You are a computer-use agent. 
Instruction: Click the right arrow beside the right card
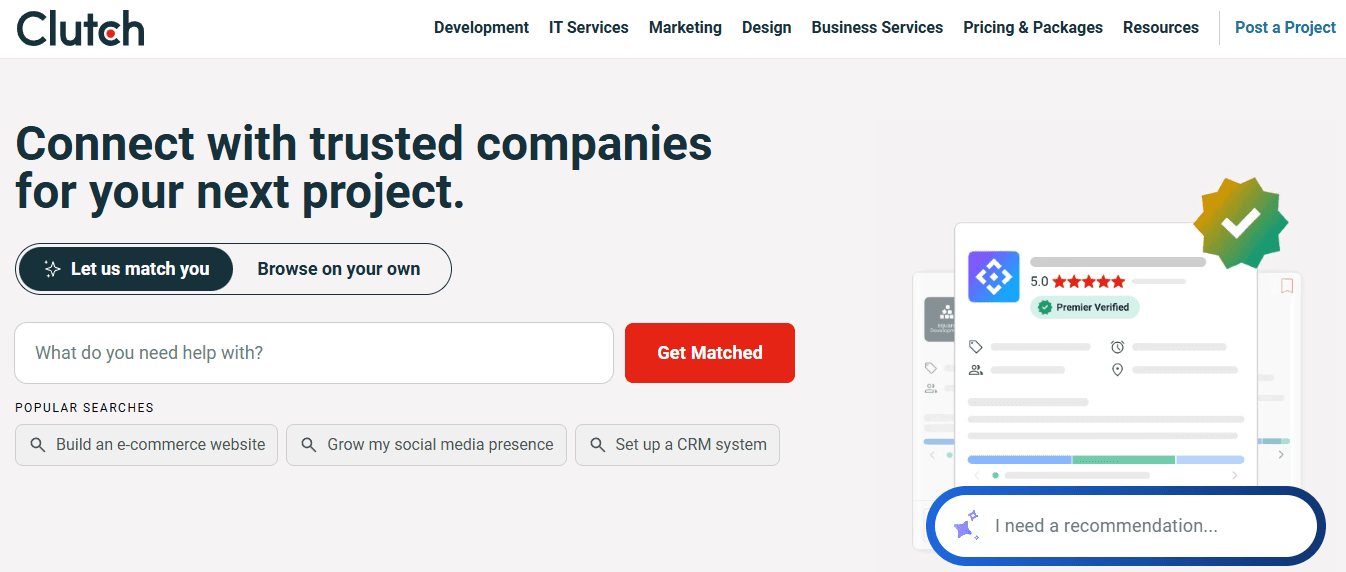point(1282,455)
